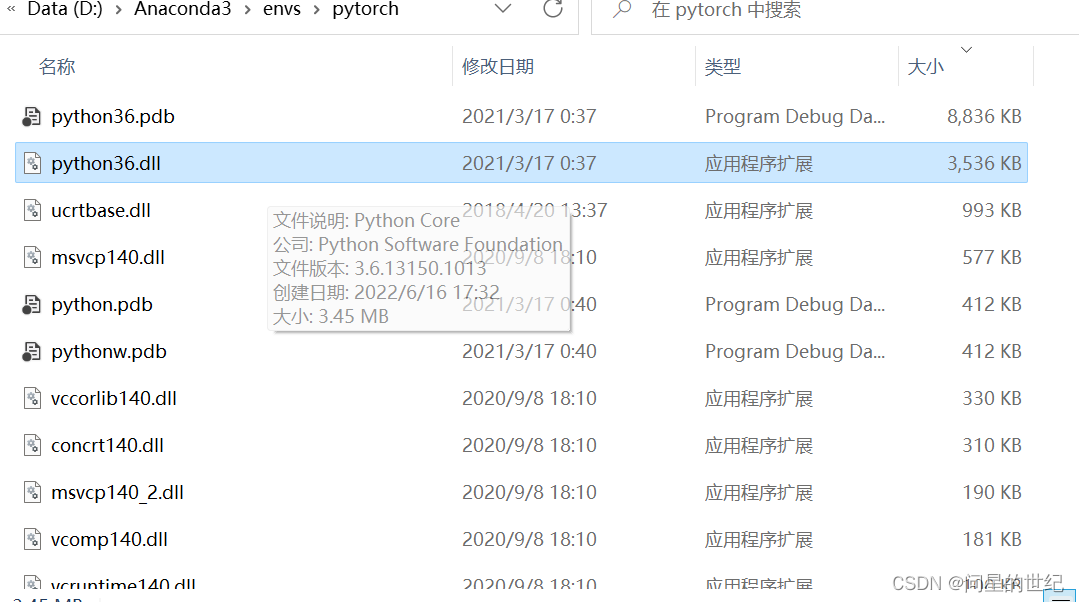
Task: Click the pytorch breadcrumb item
Action: point(365,10)
